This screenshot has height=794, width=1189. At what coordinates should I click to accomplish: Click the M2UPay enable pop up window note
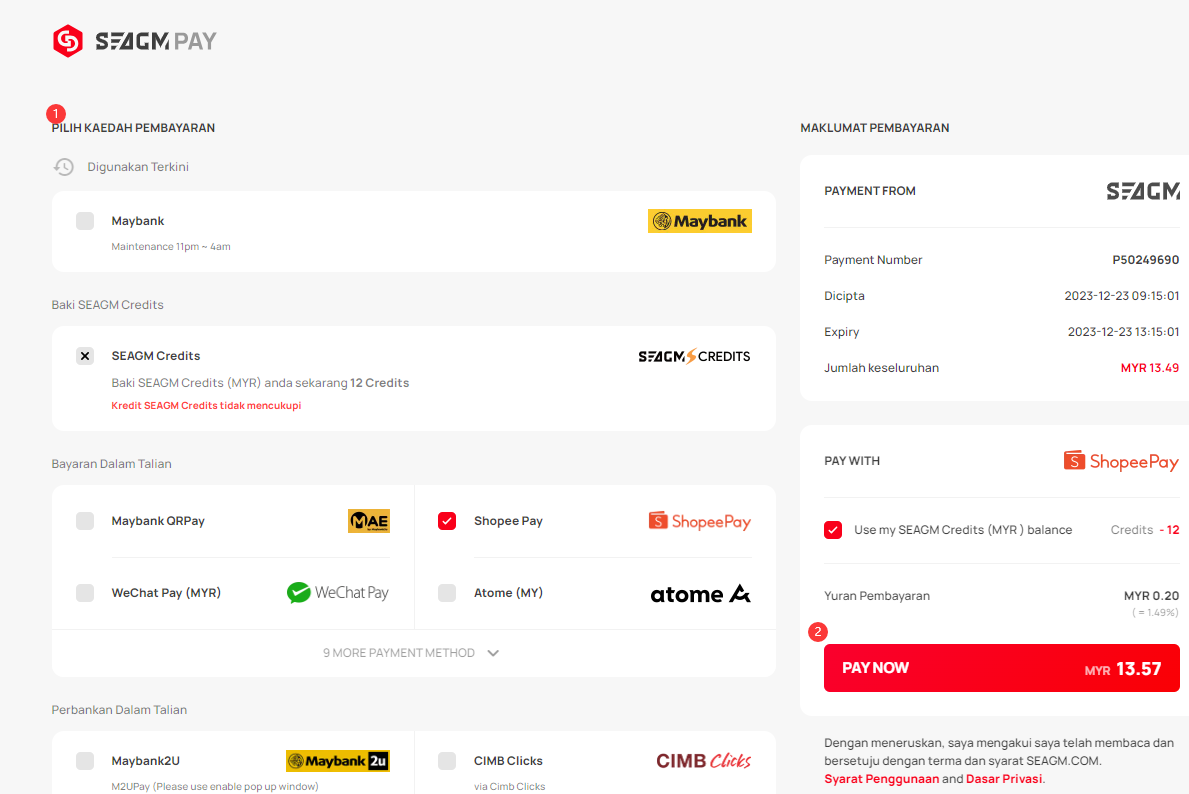(x=215, y=786)
